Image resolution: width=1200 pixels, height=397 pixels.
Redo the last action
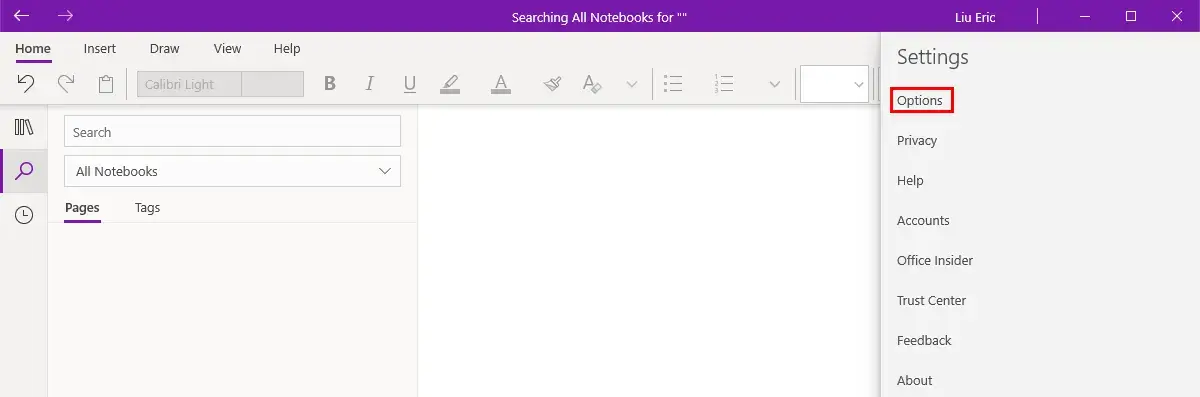(66, 84)
